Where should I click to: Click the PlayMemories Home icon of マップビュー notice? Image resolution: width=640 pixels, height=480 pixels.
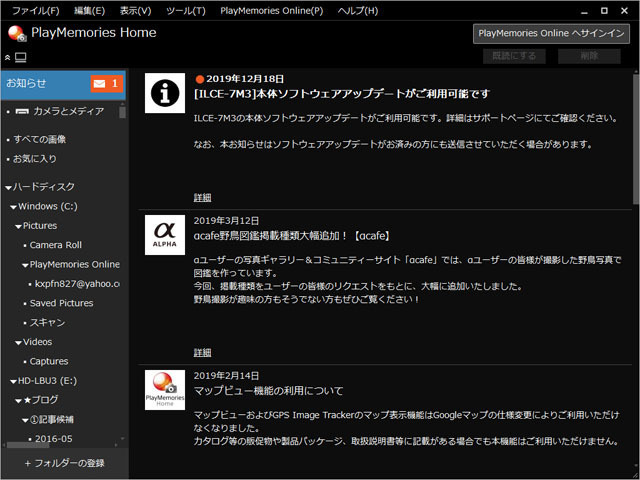coord(165,390)
